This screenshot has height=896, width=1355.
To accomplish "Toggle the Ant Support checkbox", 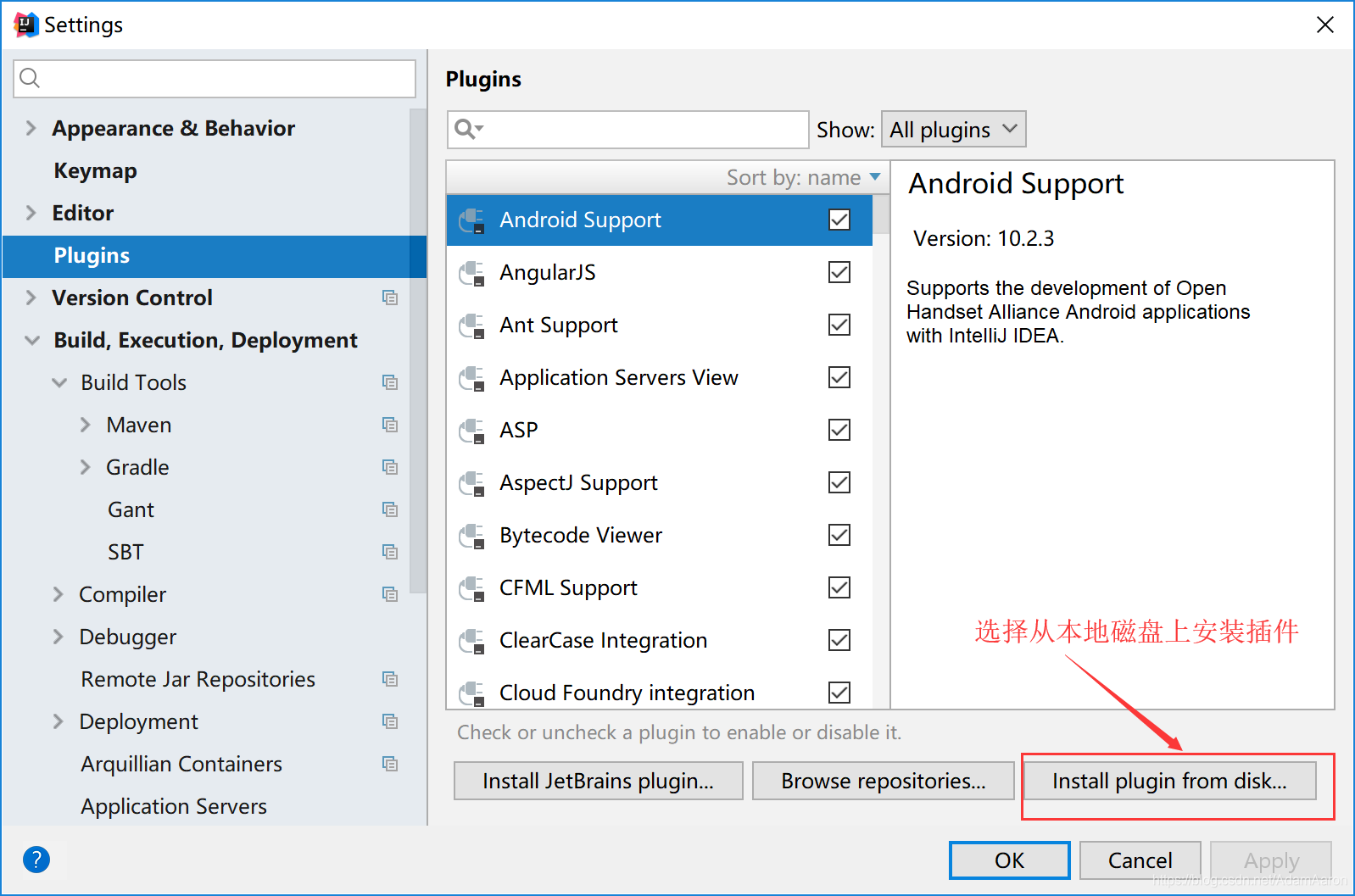I will (x=839, y=326).
